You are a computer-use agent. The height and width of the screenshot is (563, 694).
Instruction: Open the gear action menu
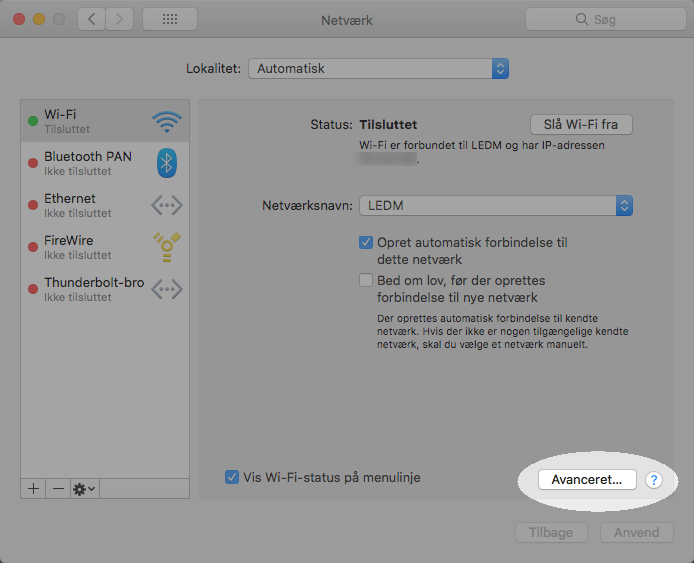[x=85, y=489]
